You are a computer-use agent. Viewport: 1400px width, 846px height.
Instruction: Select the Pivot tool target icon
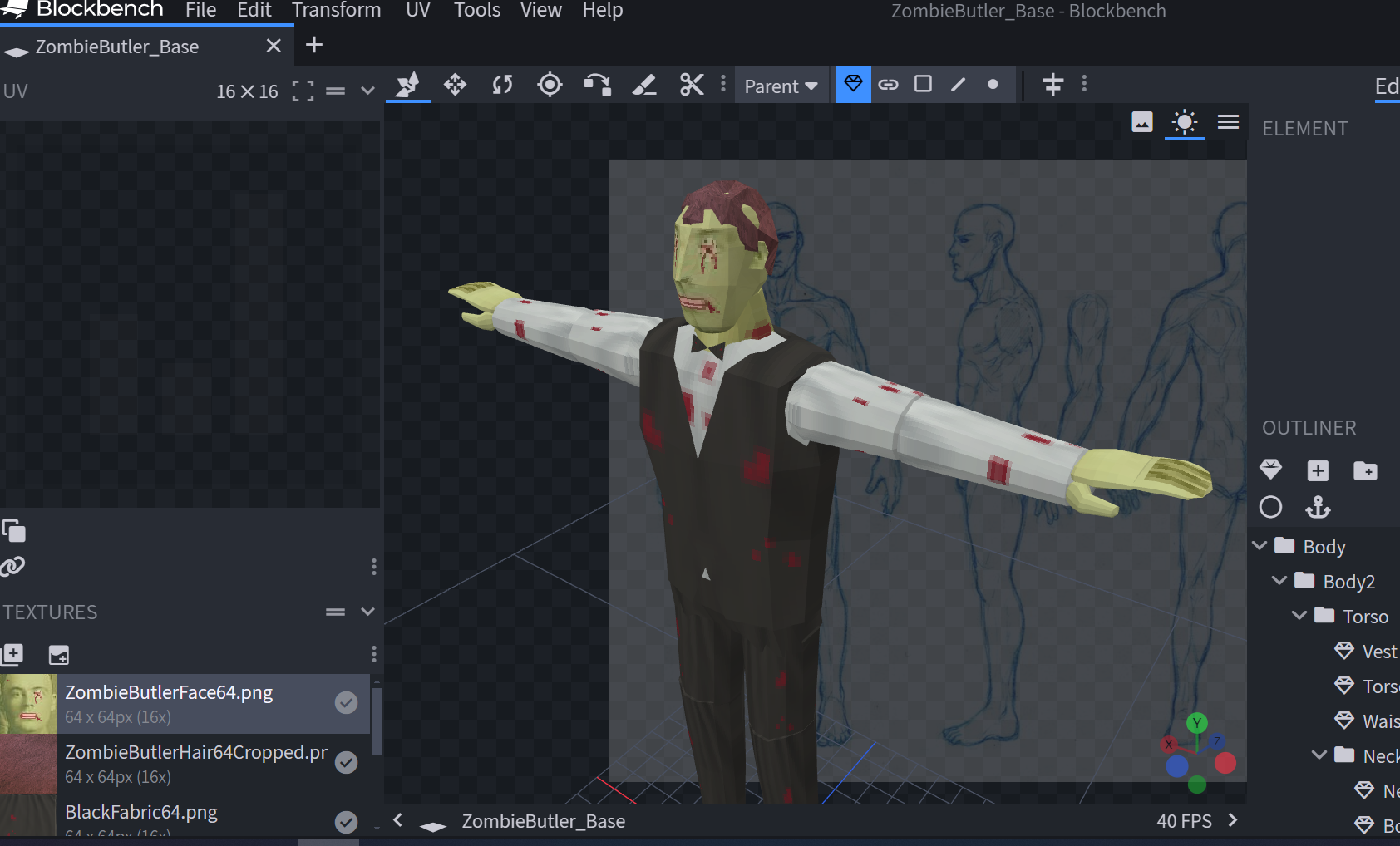(x=550, y=85)
